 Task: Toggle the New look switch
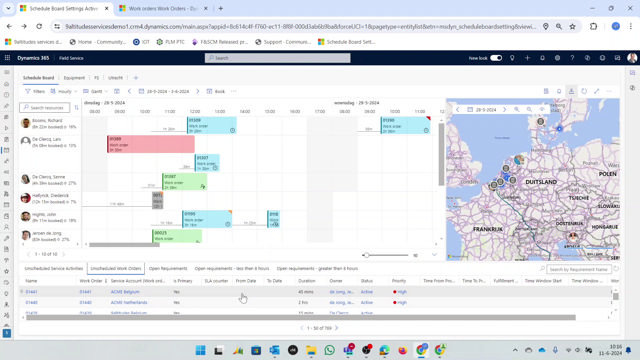(496, 58)
